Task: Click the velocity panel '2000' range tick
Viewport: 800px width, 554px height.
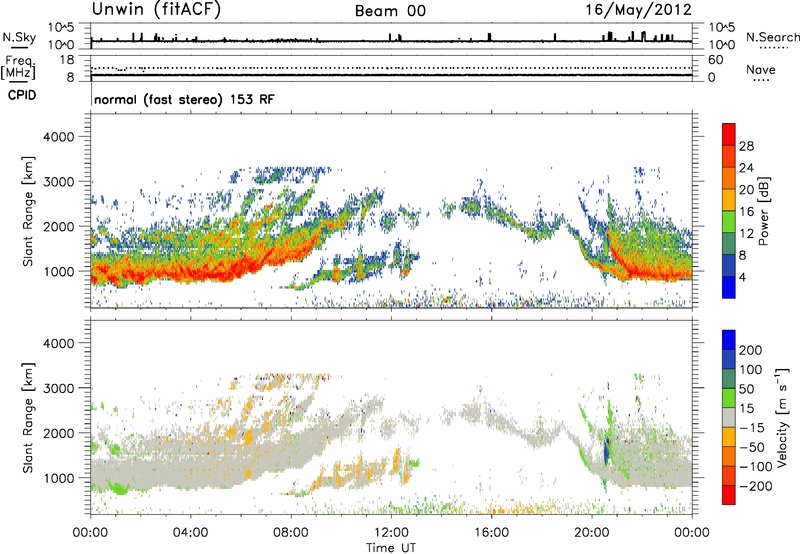Action: point(58,433)
